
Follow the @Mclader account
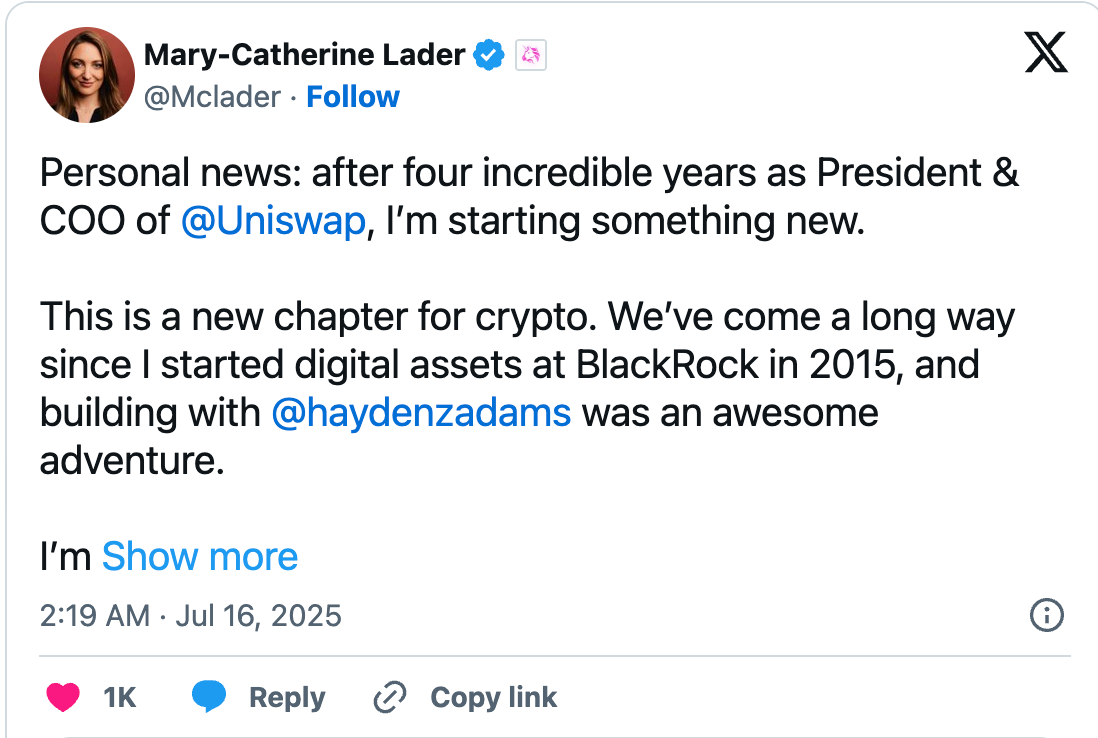click(352, 97)
